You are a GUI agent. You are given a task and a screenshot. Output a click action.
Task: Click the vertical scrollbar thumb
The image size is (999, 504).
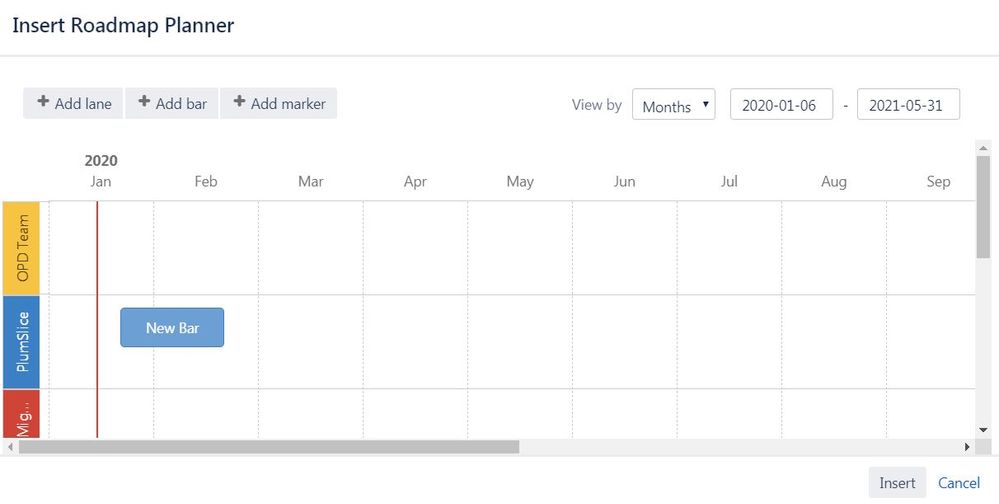tap(983, 206)
